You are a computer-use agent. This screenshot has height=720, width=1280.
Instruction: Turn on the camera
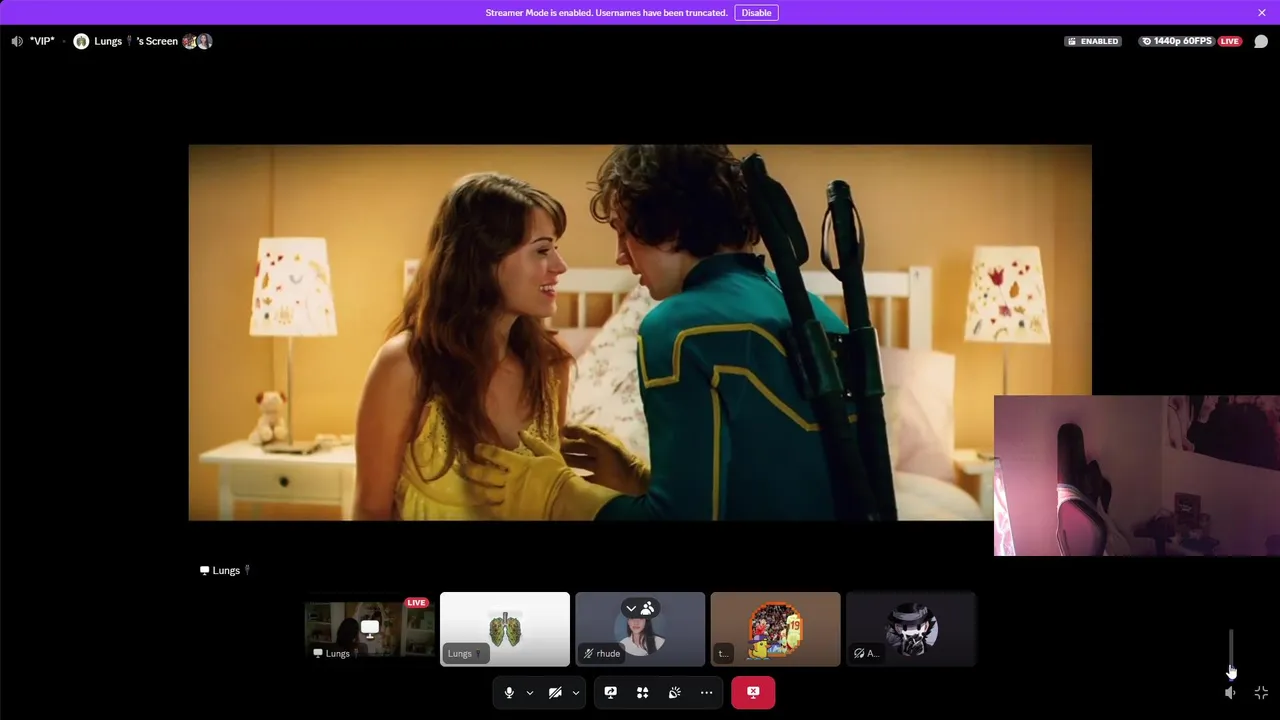click(555, 692)
